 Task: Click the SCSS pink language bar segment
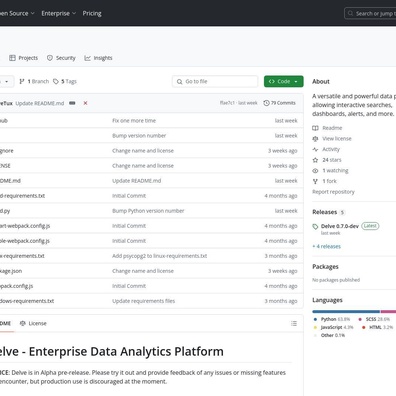(x=388, y=312)
